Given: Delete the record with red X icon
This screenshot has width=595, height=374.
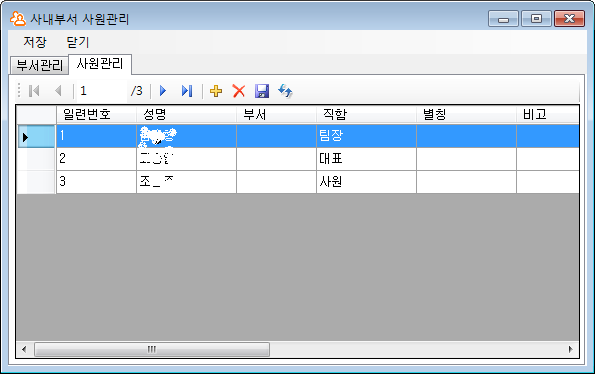Looking at the screenshot, I should 239,91.
